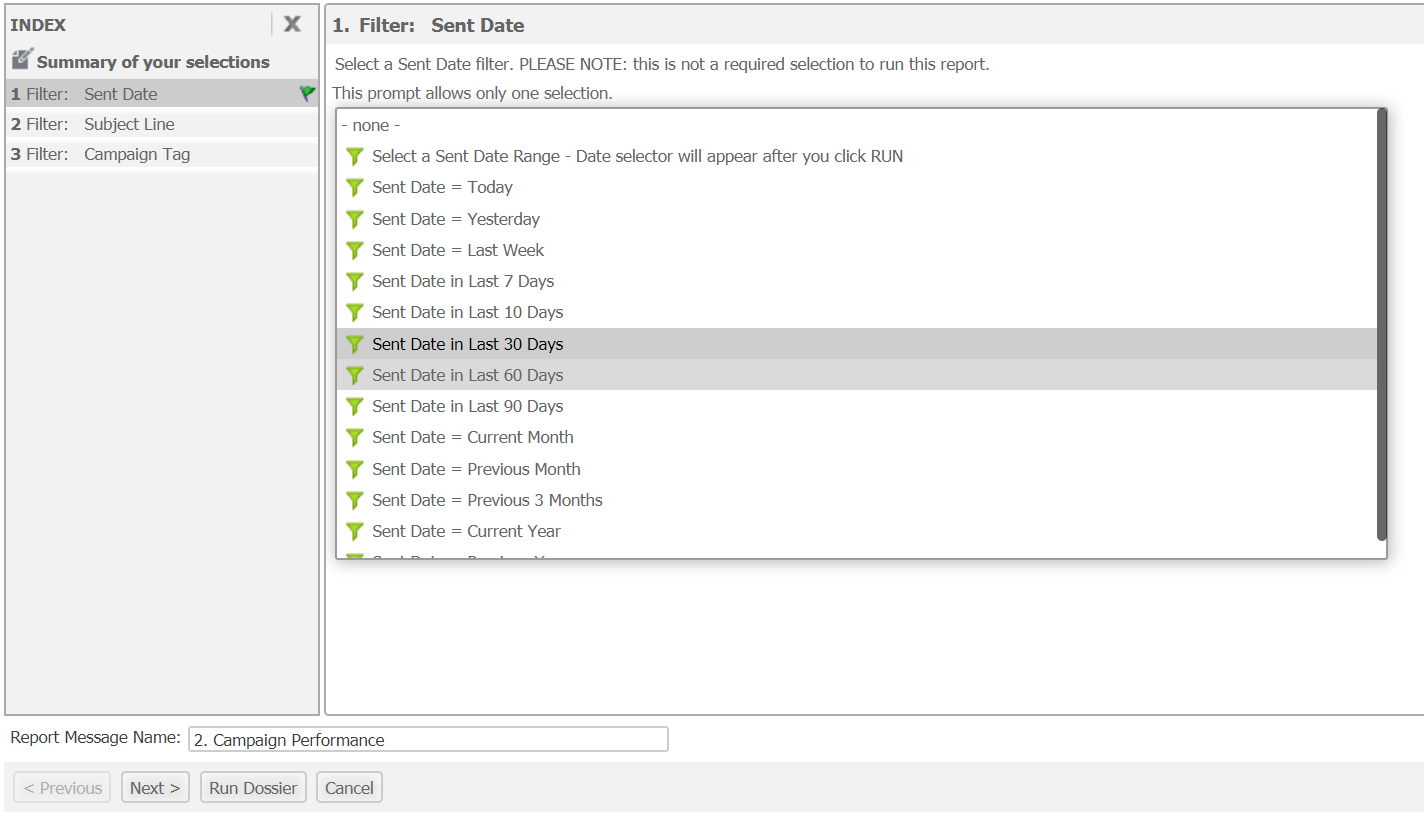This screenshot has width=1424, height=827.
Task: Click the funnel icon beside Sent Date = Today
Action: pos(354,187)
